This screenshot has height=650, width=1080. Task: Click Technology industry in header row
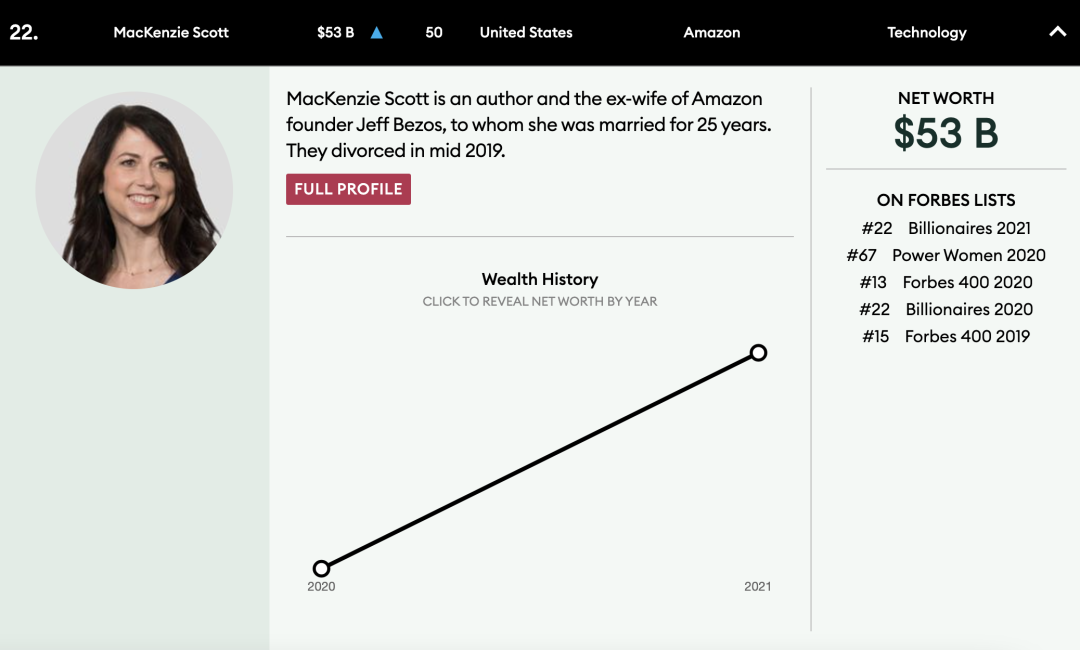[x=927, y=32]
